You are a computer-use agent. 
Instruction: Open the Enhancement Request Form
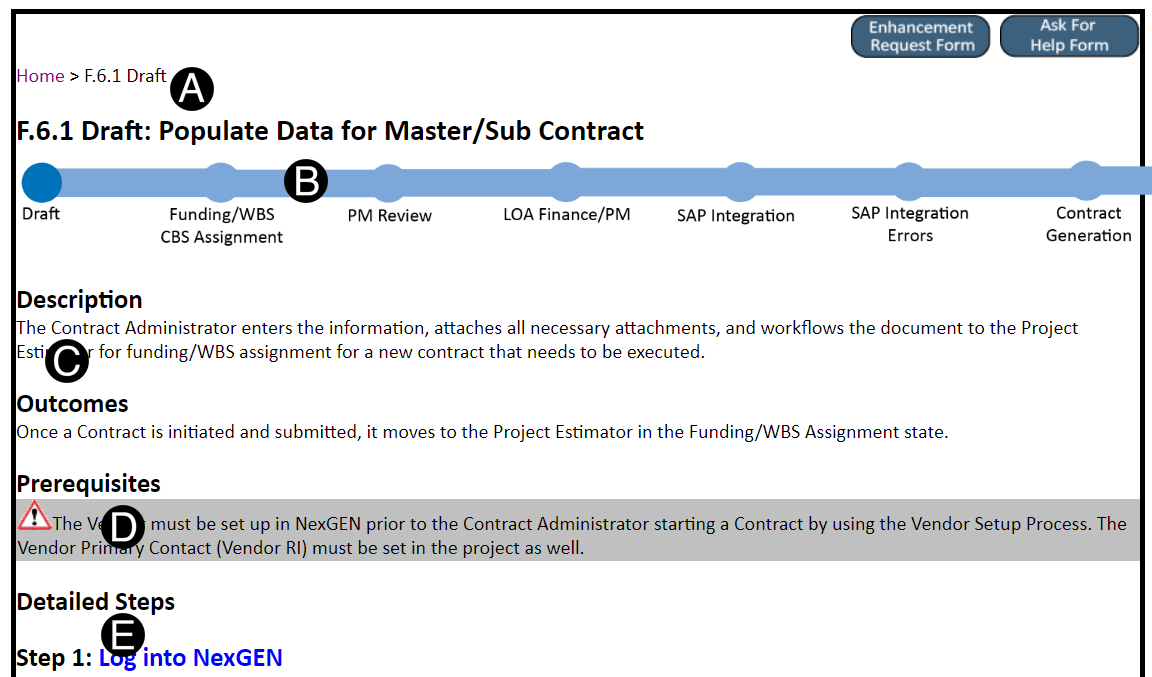click(920, 37)
